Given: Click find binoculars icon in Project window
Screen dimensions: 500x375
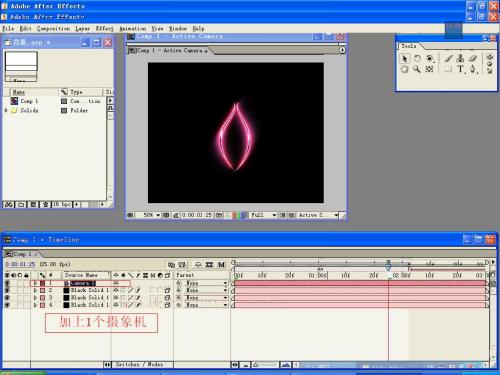Looking at the screenshot, I should point(9,204).
